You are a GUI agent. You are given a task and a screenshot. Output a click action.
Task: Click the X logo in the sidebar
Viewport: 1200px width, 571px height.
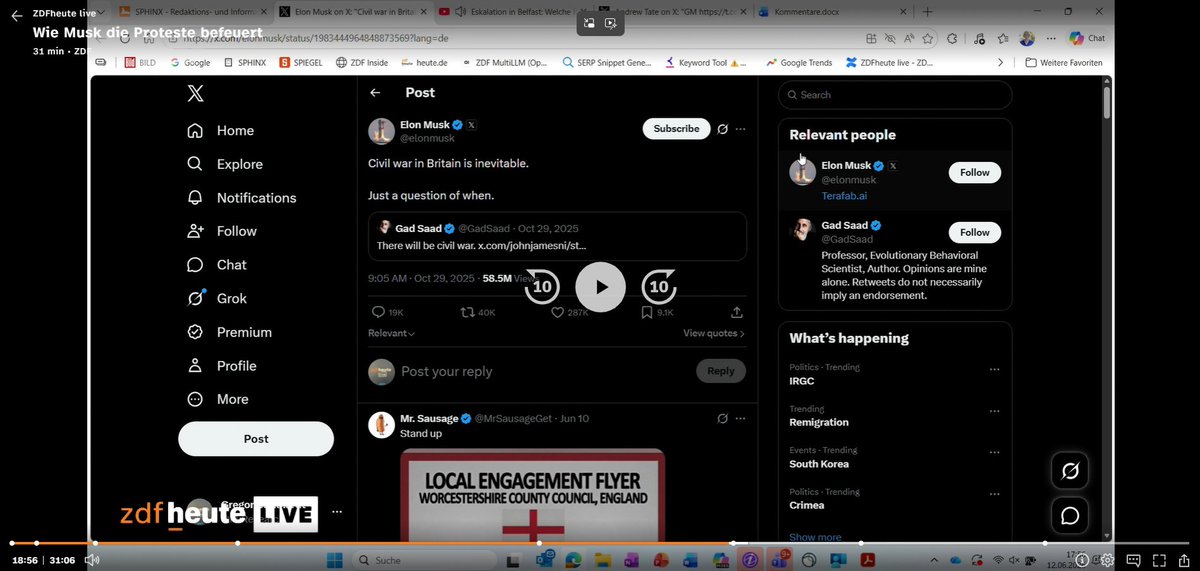click(195, 94)
